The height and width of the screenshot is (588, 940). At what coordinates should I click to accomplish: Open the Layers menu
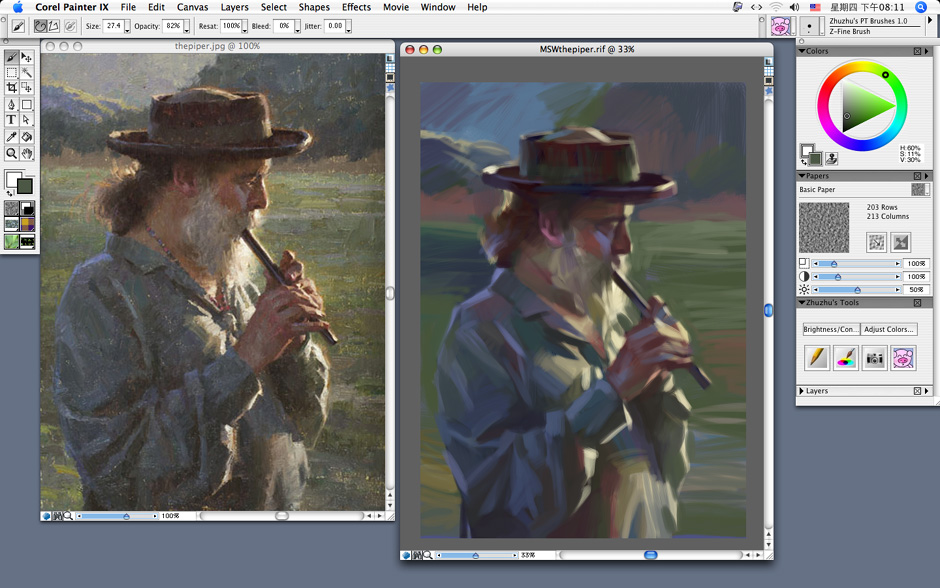[234, 7]
